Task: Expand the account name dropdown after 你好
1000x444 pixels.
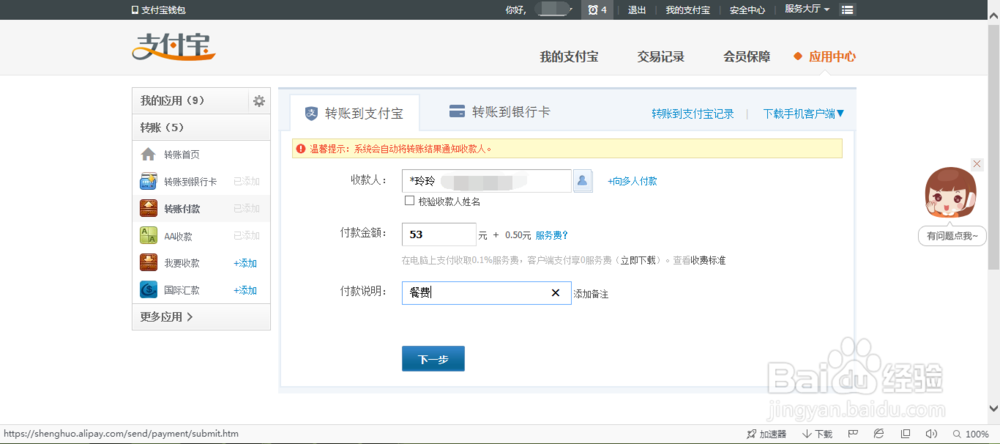Action: [x=554, y=9]
